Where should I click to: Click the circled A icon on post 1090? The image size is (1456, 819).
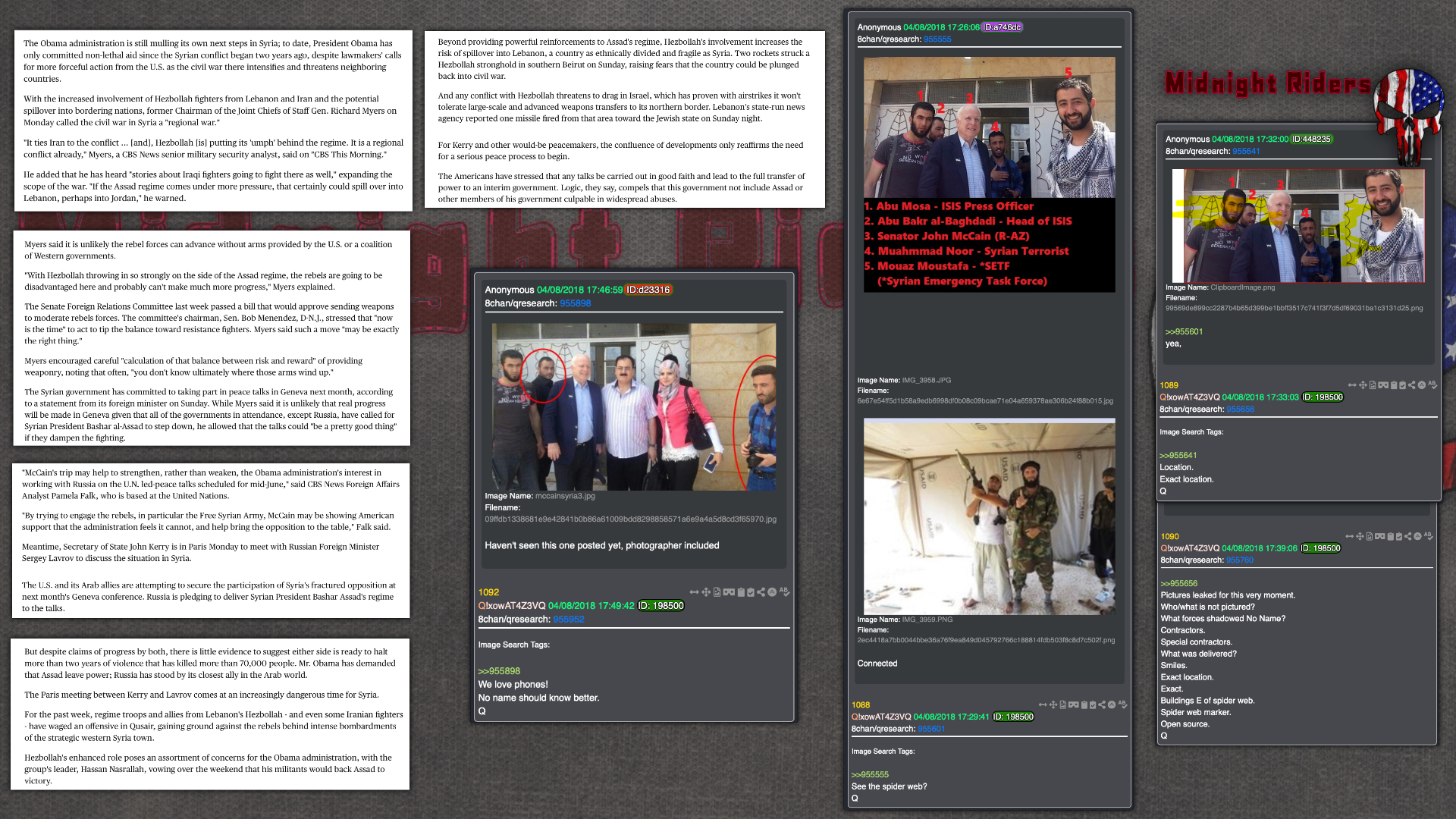(1419, 536)
